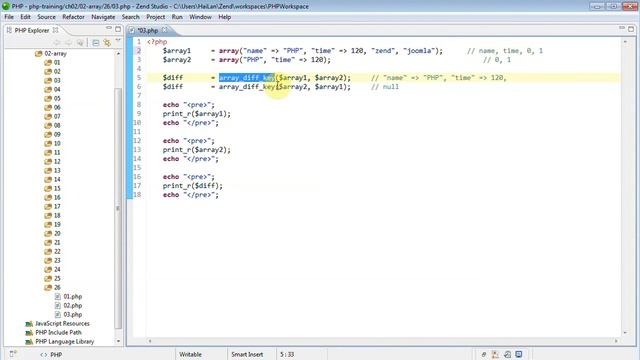This screenshot has width=640, height=360.
Task: Select folder 02 in PHP Explorer
Action: (x=57, y=71)
